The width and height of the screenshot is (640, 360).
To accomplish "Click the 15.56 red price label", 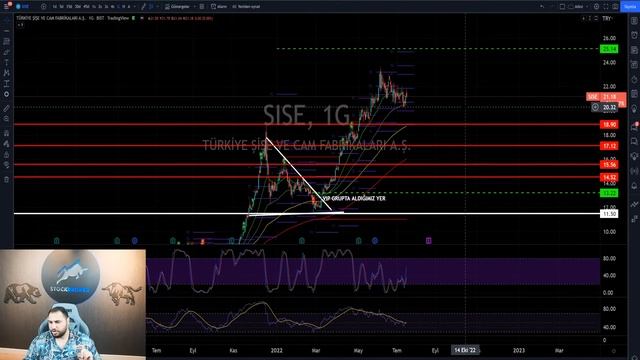I will 609,164.
